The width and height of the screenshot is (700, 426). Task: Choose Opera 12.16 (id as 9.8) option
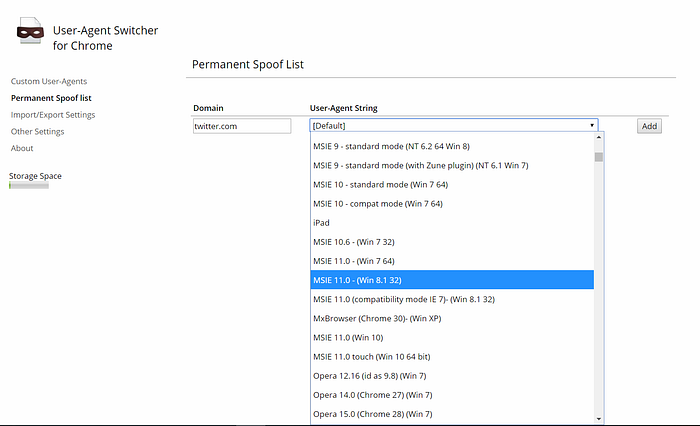click(x=452, y=376)
